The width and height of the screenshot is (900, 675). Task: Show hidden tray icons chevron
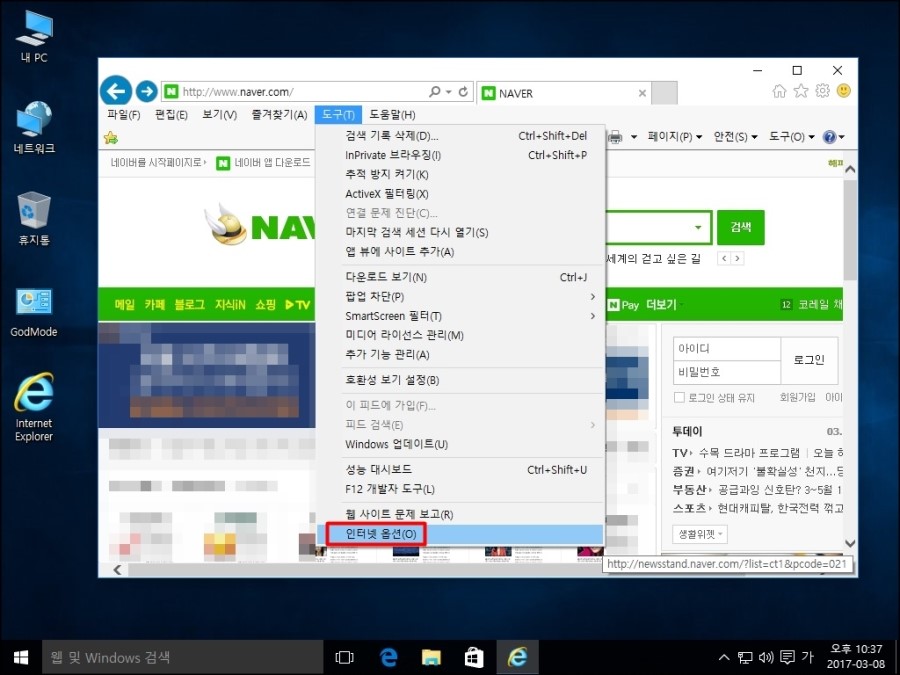(x=724, y=657)
